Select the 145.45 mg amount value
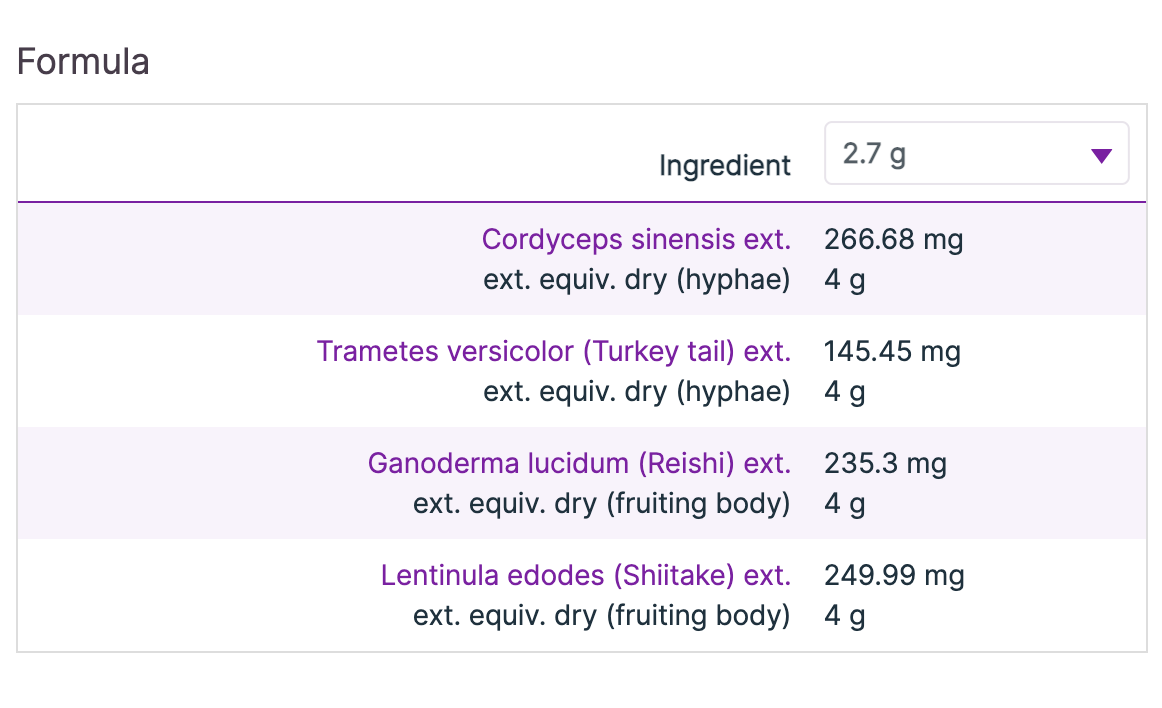The height and width of the screenshot is (708, 1162). 891,352
